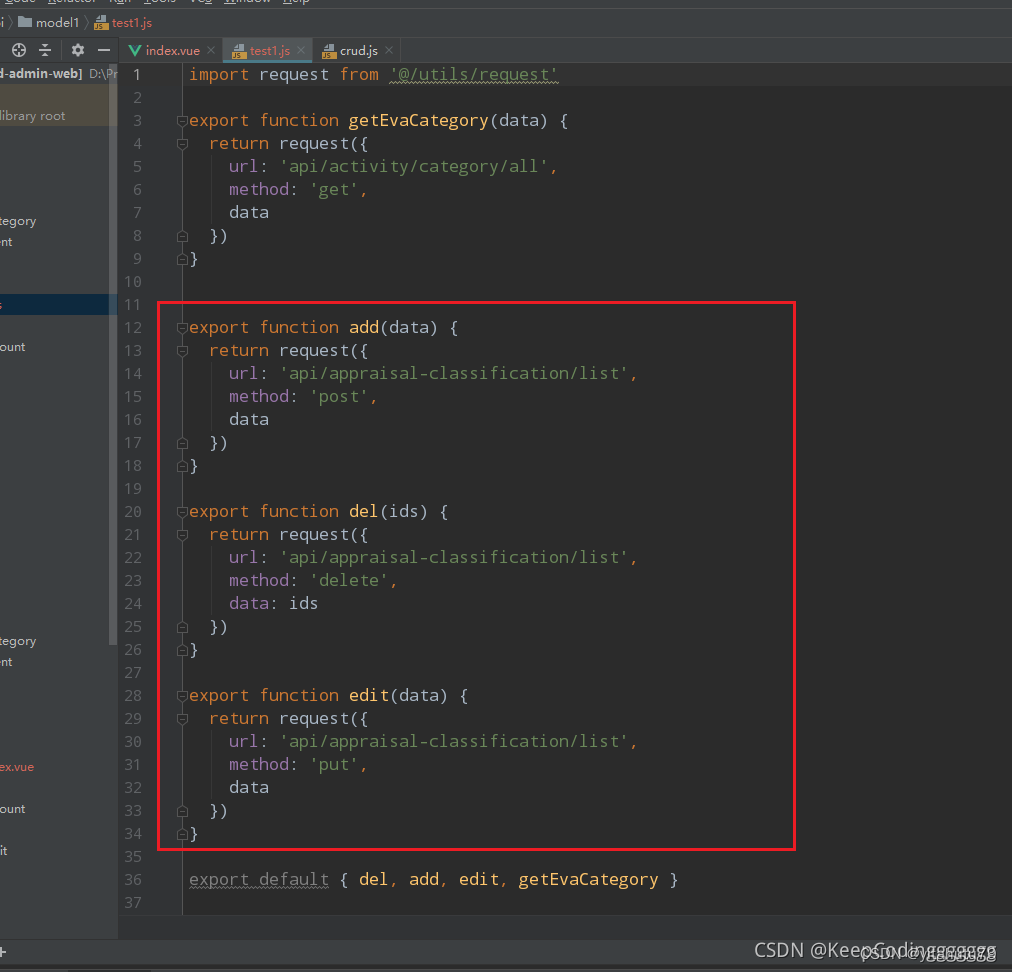
Task: Fold the add function at line 12
Action: tap(182, 328)
